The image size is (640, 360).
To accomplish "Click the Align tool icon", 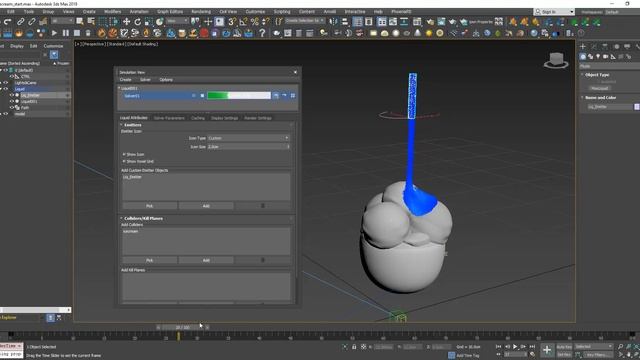I will point(345,22).
